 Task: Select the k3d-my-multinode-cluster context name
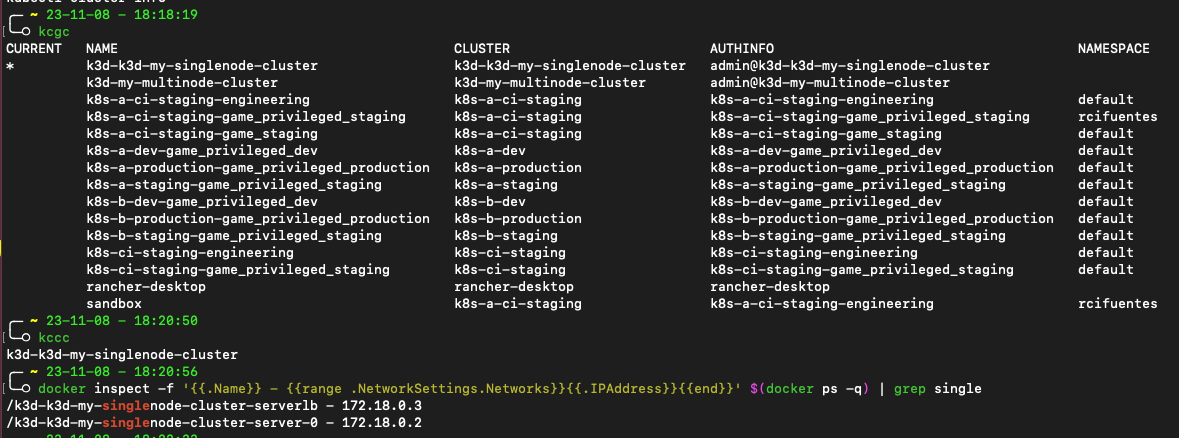point(182,83)
